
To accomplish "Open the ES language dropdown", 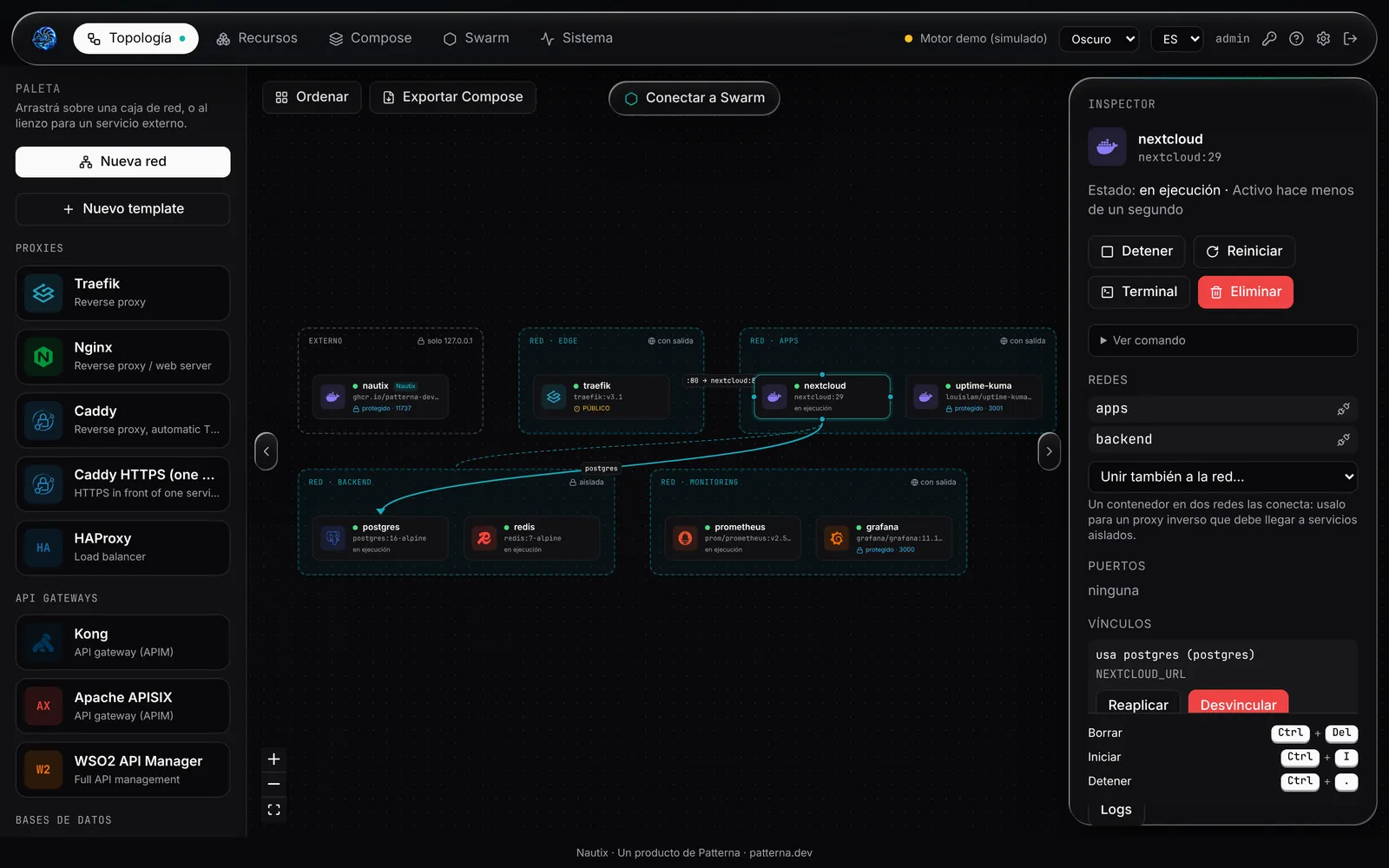I will tap(1177, 39).
